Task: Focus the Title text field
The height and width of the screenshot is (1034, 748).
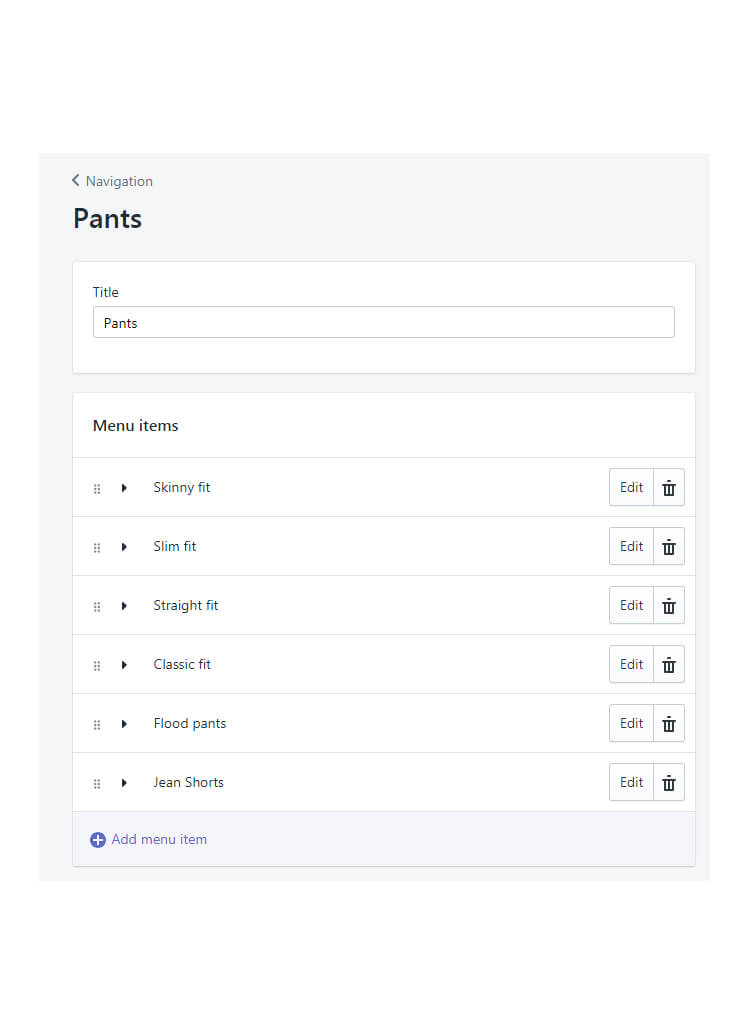Action: (384, 322)
